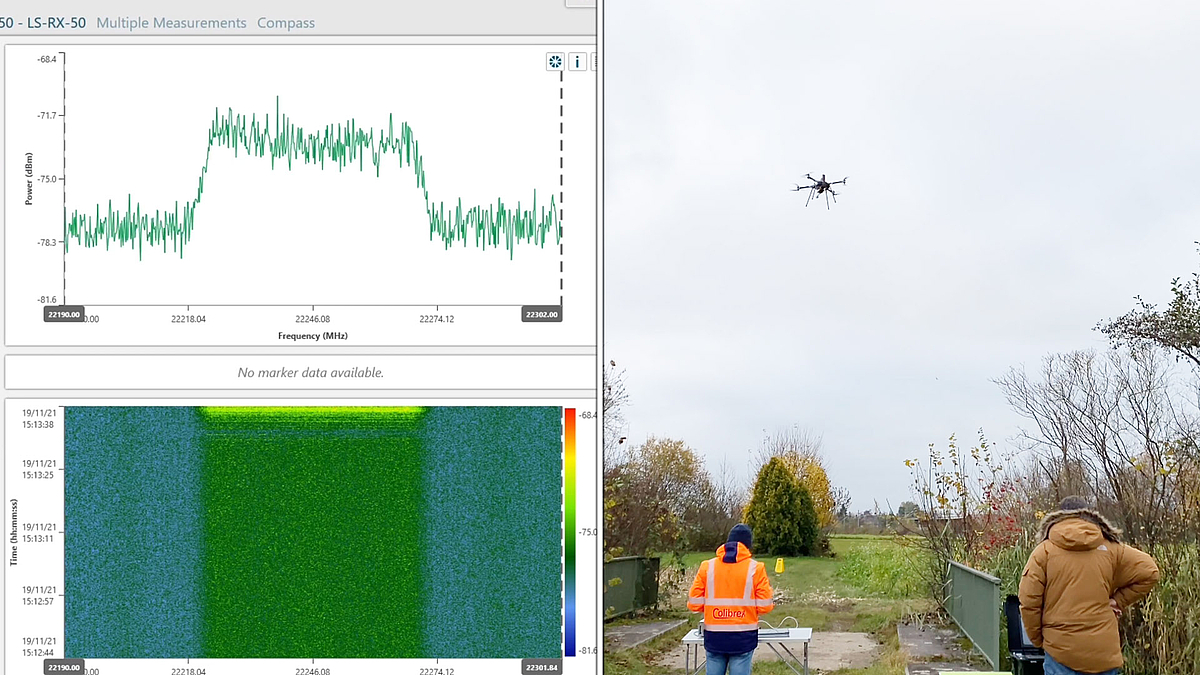Click the "Power (dBm)" axis label
This screenshot has width=1200, height=675.
(x=29, y=179)
